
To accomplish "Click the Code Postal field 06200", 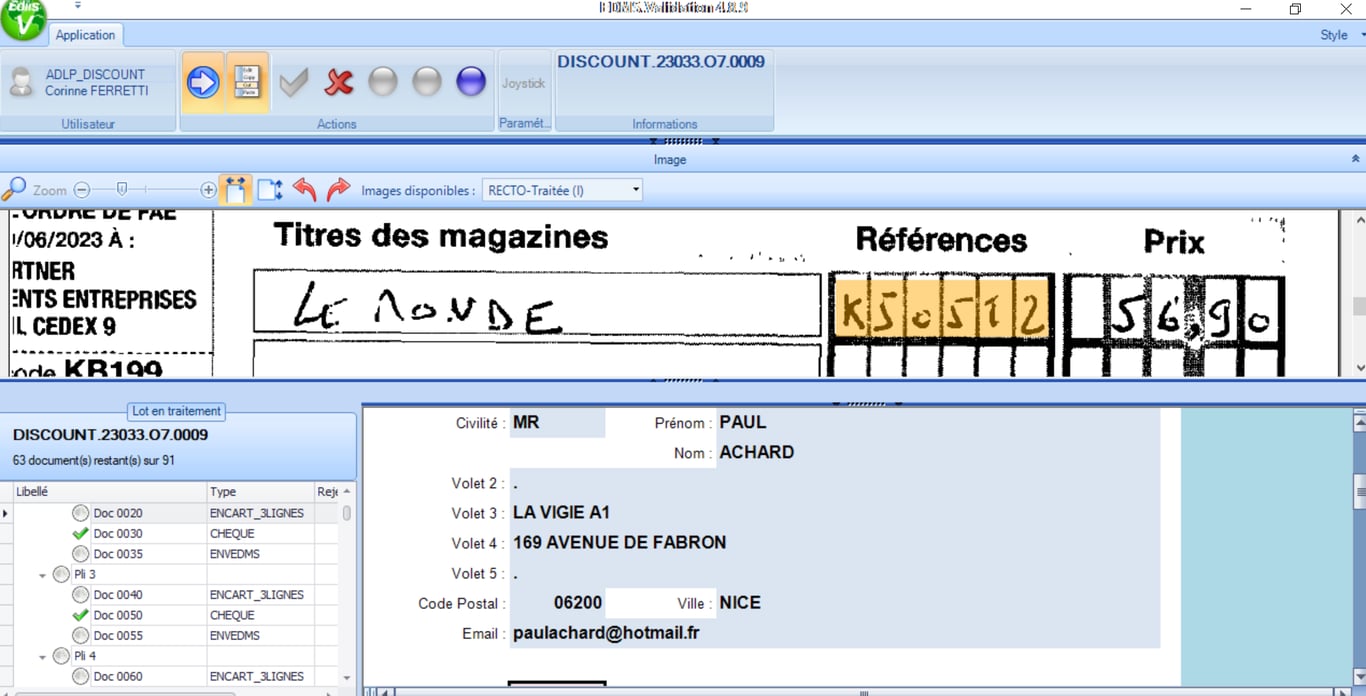I will click(557, 603).
